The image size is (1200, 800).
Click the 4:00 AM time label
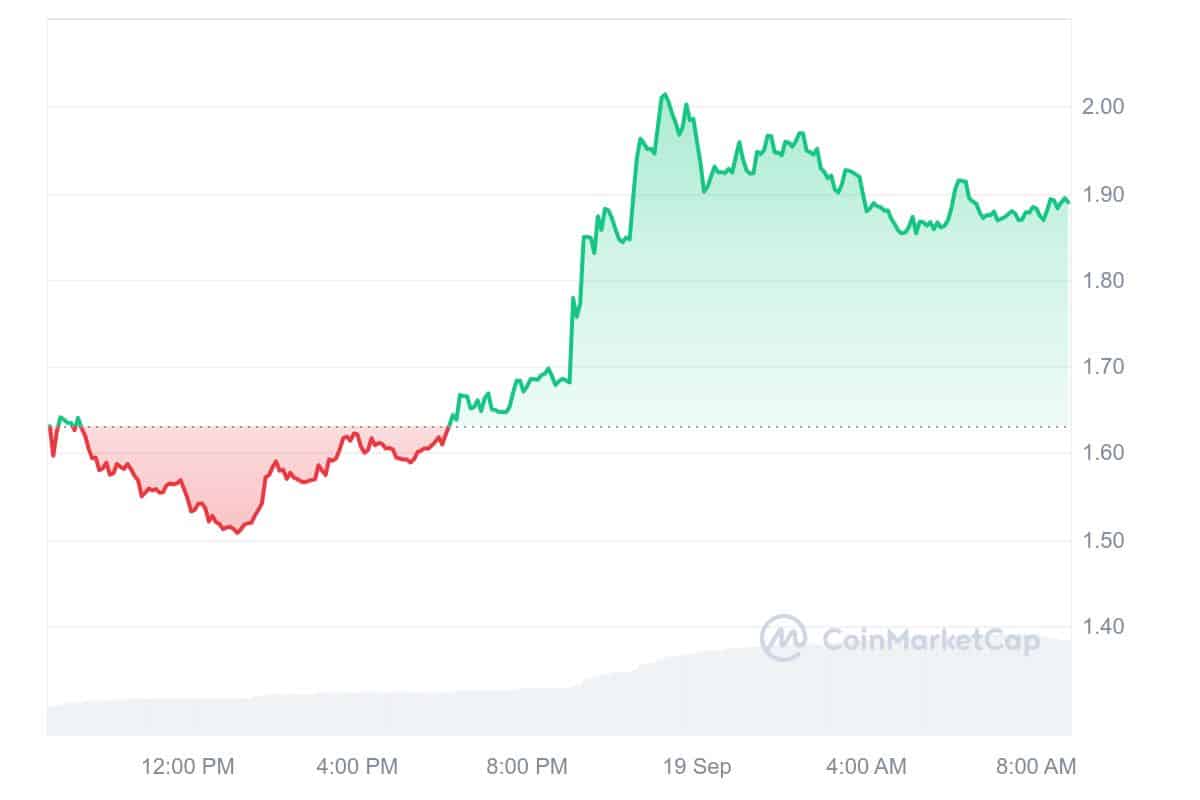click(x=865, y=767)
